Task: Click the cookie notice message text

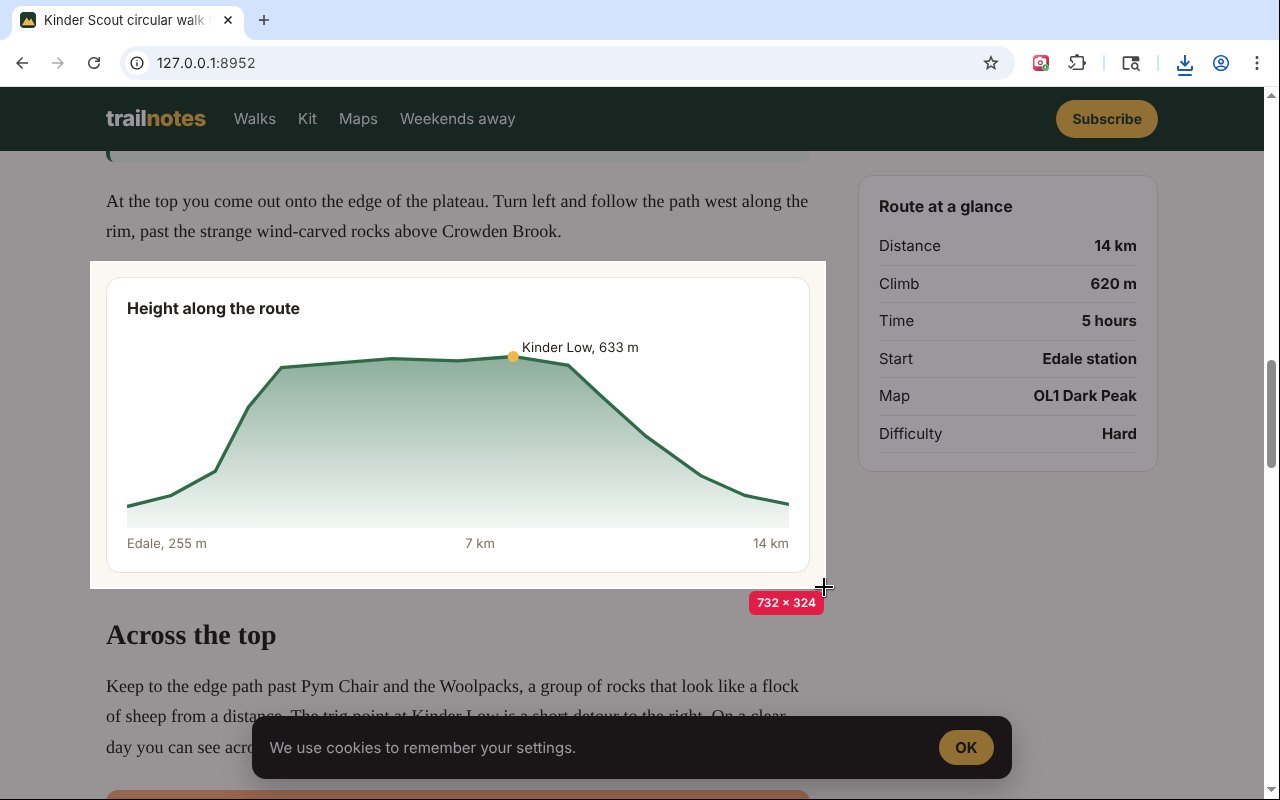Action: 423,748
